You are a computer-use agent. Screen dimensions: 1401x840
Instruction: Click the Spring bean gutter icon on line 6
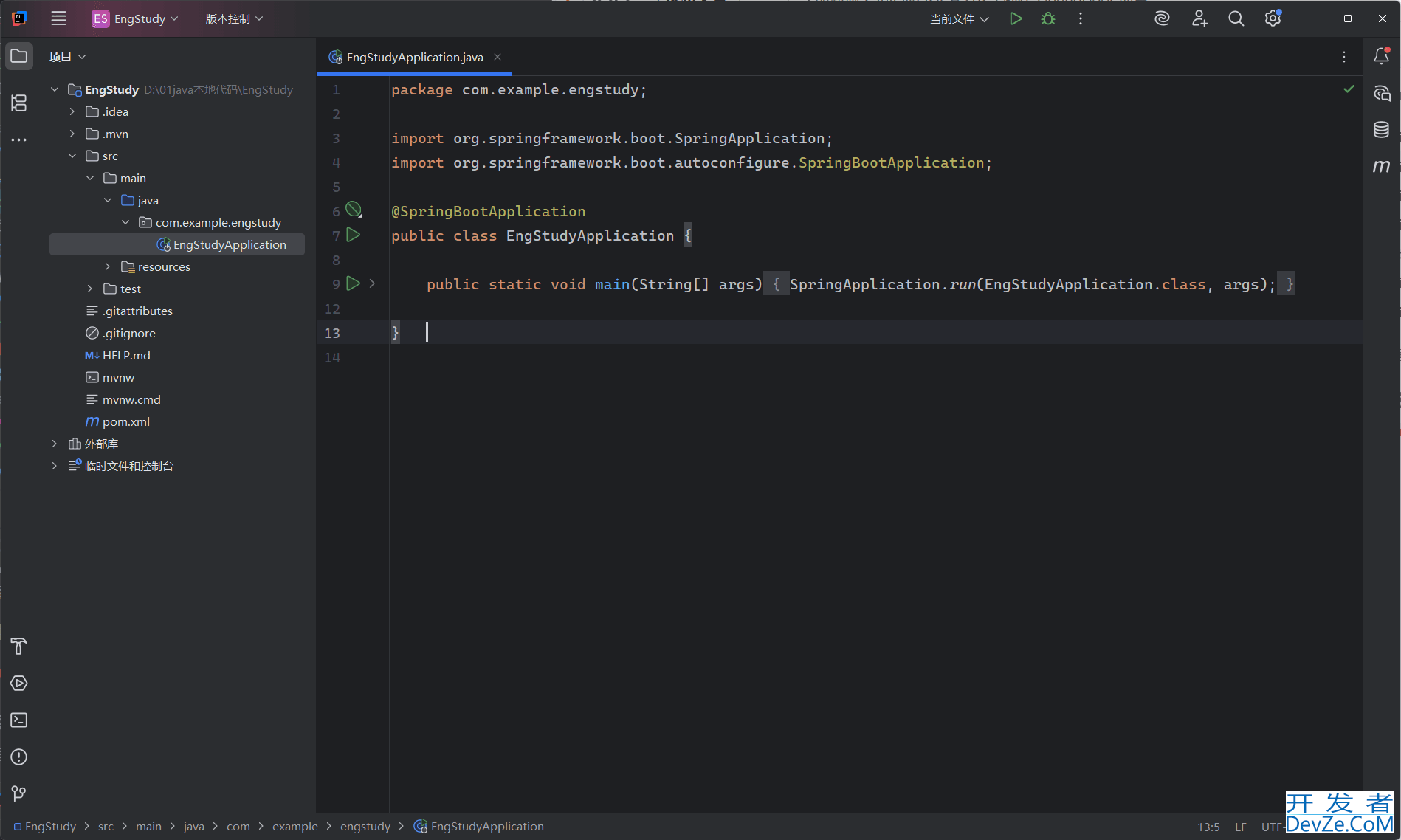[x=354, y=210]
